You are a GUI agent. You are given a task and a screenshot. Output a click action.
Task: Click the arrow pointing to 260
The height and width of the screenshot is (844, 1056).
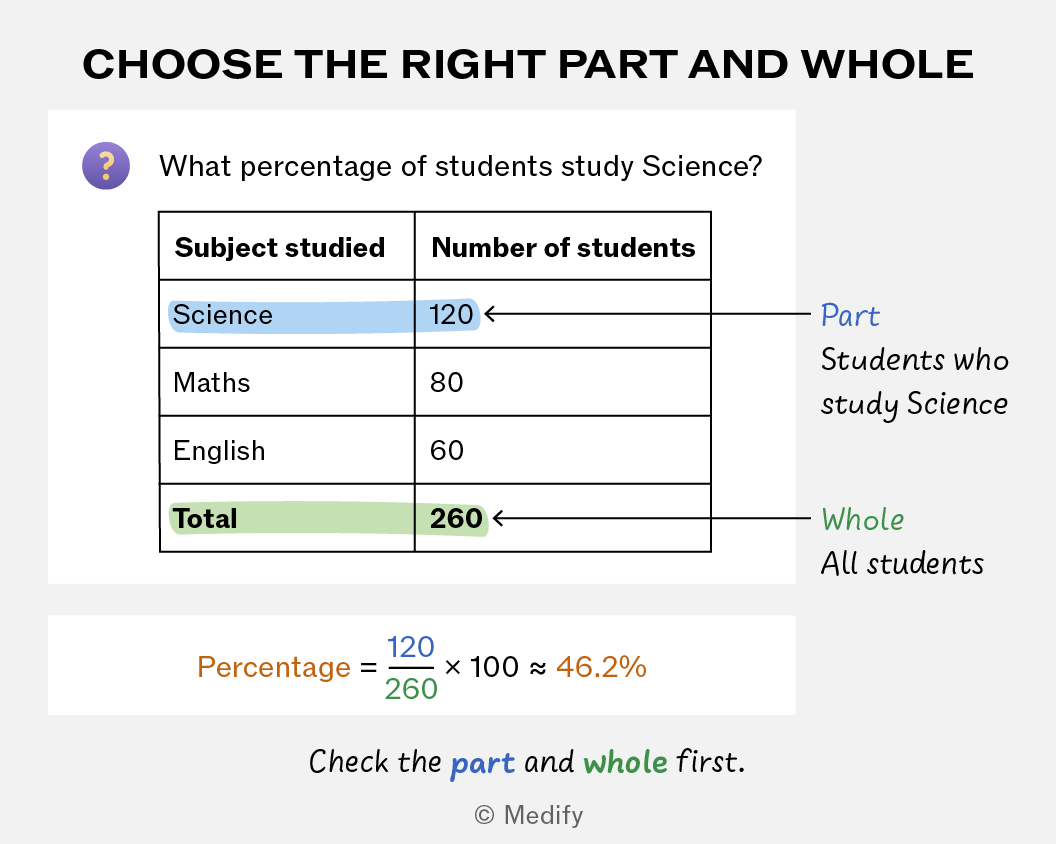tap(651, 518)
